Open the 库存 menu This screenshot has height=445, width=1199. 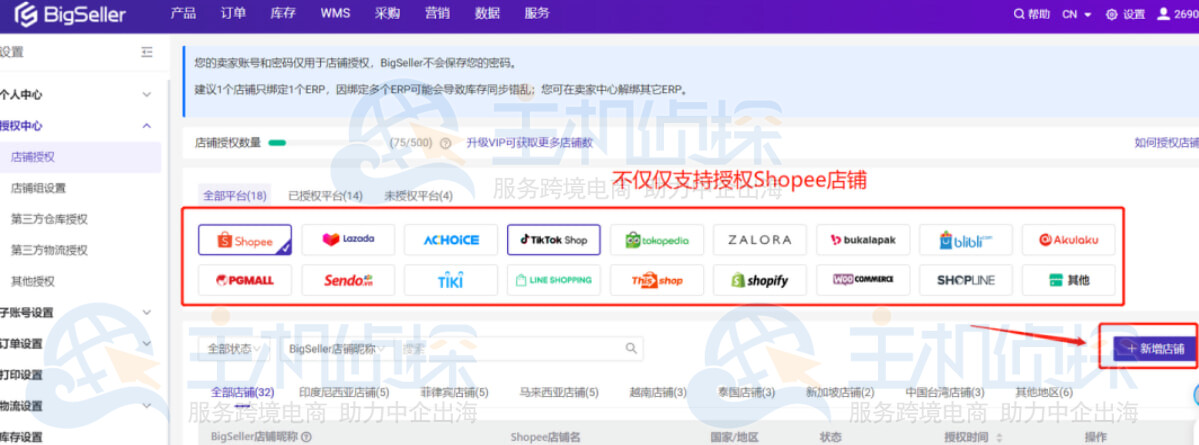282,13
